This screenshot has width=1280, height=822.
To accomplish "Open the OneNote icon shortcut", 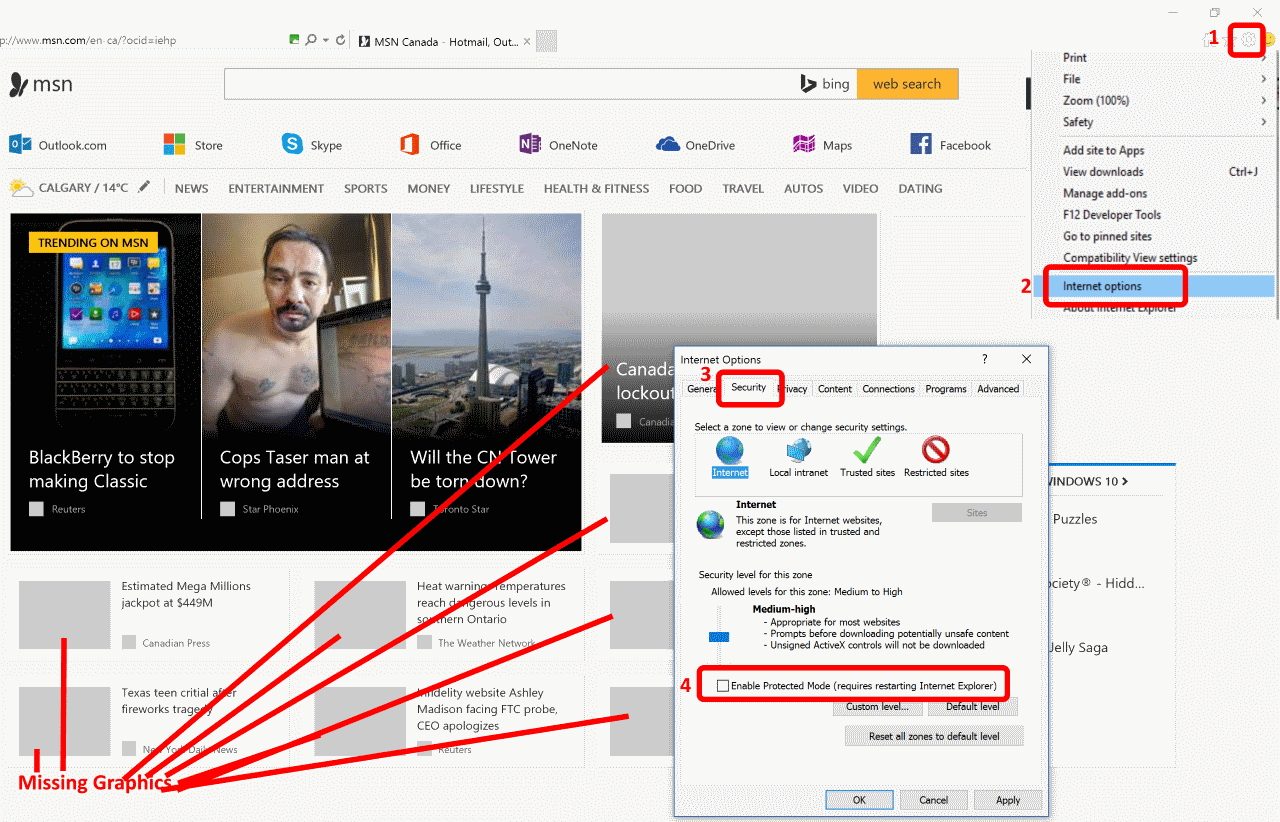I will 530,145.
